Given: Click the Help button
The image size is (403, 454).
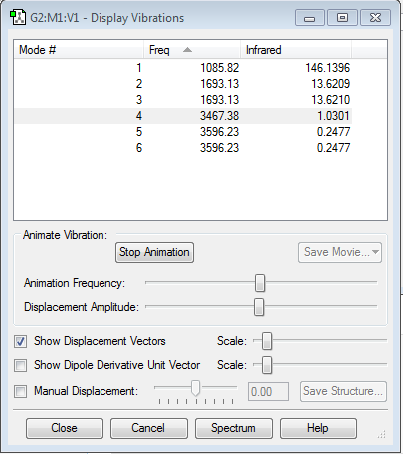Looking at the screenshot, I should coord(318,428).
